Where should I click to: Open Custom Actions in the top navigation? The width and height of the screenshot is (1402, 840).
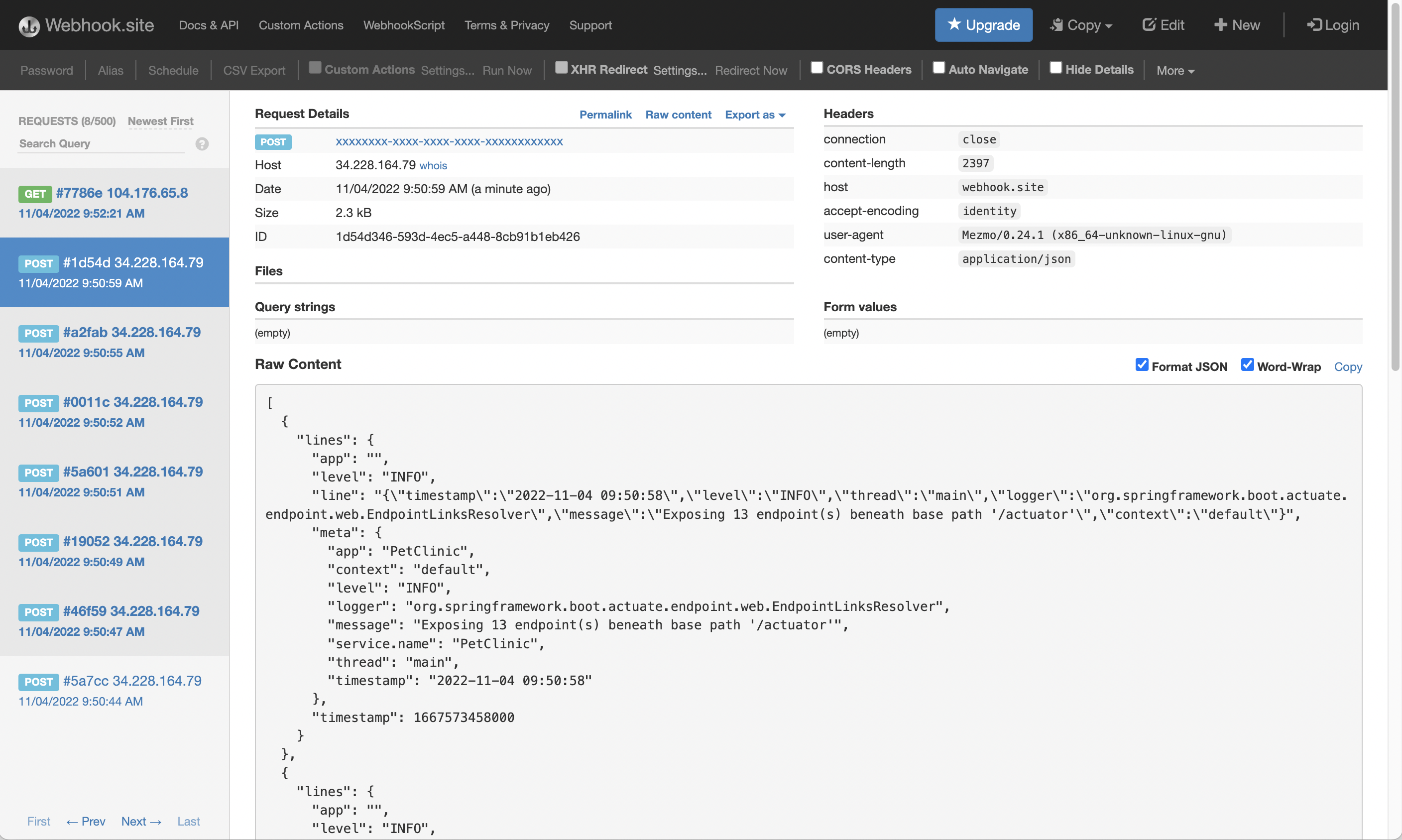point(301,25)
